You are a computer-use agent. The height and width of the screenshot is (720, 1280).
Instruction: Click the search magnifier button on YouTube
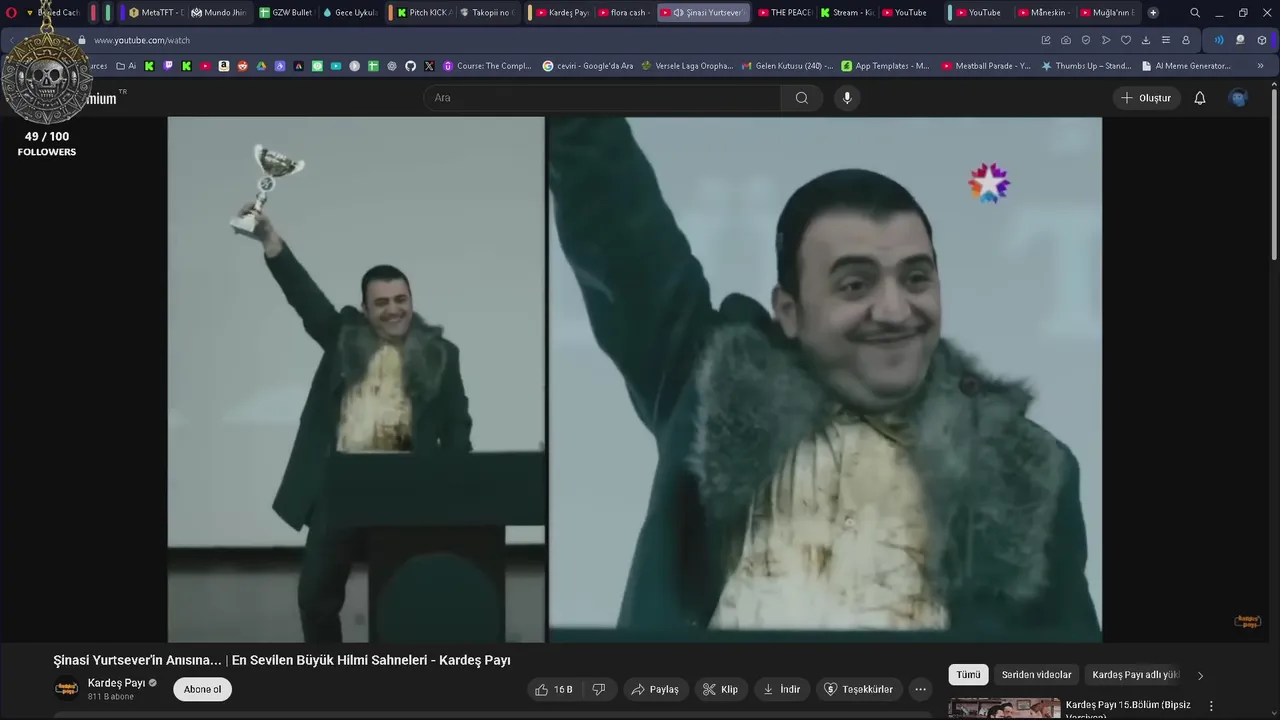pyautogui.click(x=801, y=98)
